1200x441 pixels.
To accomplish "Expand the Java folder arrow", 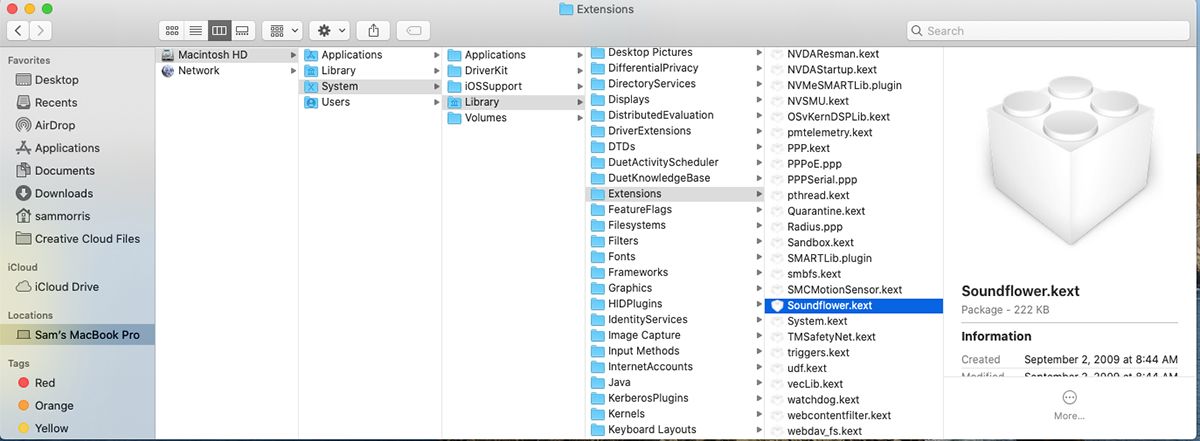I will click(x=759, y=383).
